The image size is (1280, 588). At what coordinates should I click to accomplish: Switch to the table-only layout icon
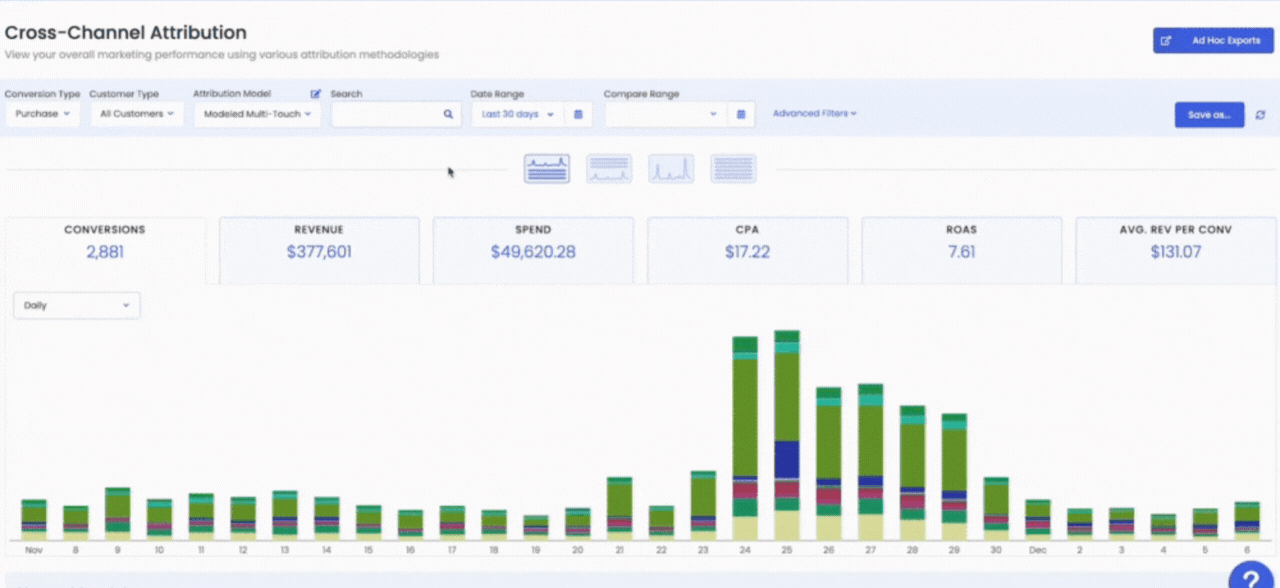click(x=733, y=169)
